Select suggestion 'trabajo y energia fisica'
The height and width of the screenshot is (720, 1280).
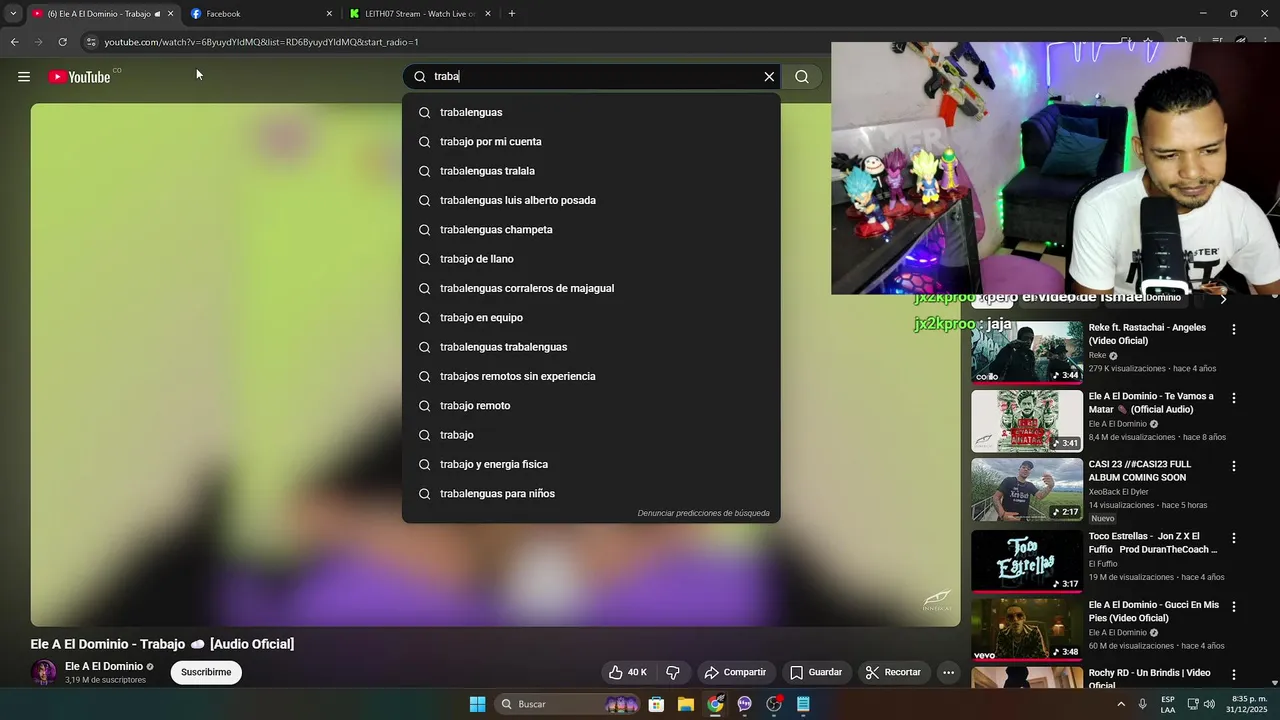(x=591, y=464)
